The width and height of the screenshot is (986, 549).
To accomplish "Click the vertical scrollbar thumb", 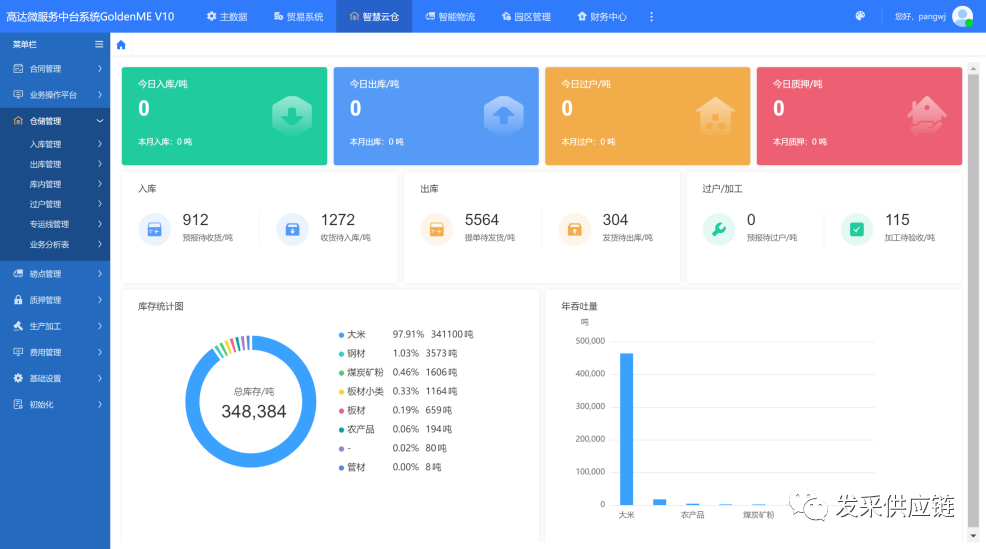I will coord(973,301).
